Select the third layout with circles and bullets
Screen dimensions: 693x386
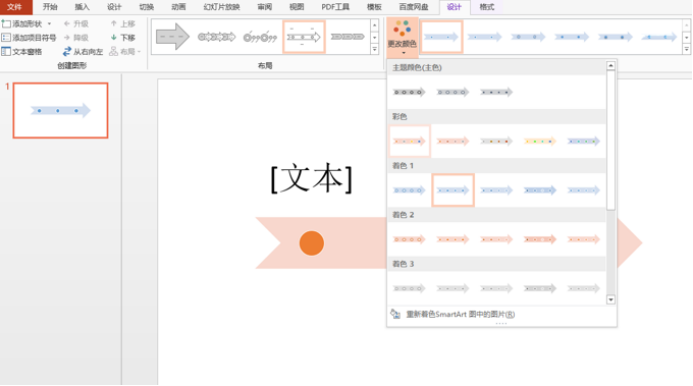point(260,37)
